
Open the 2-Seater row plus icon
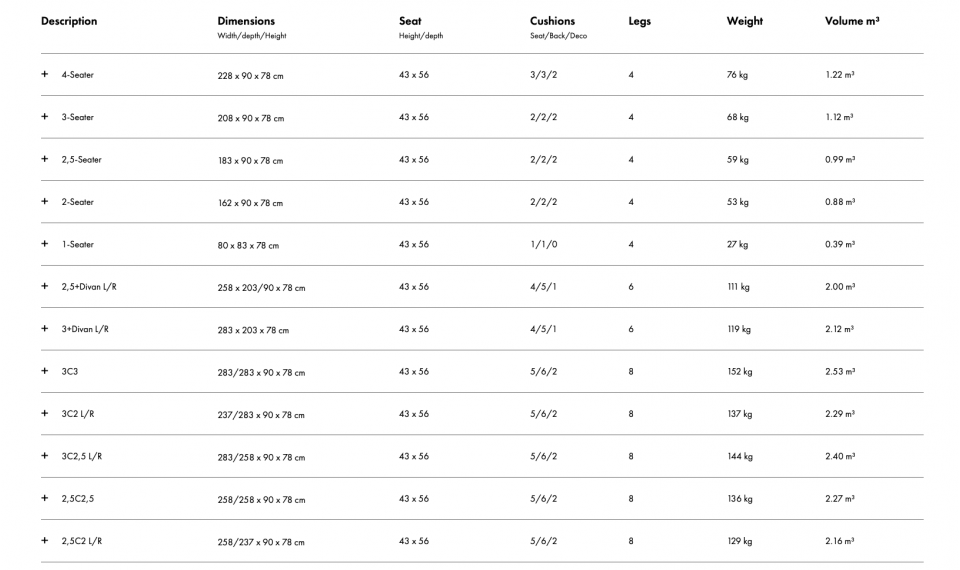click(x=44, y=201)
